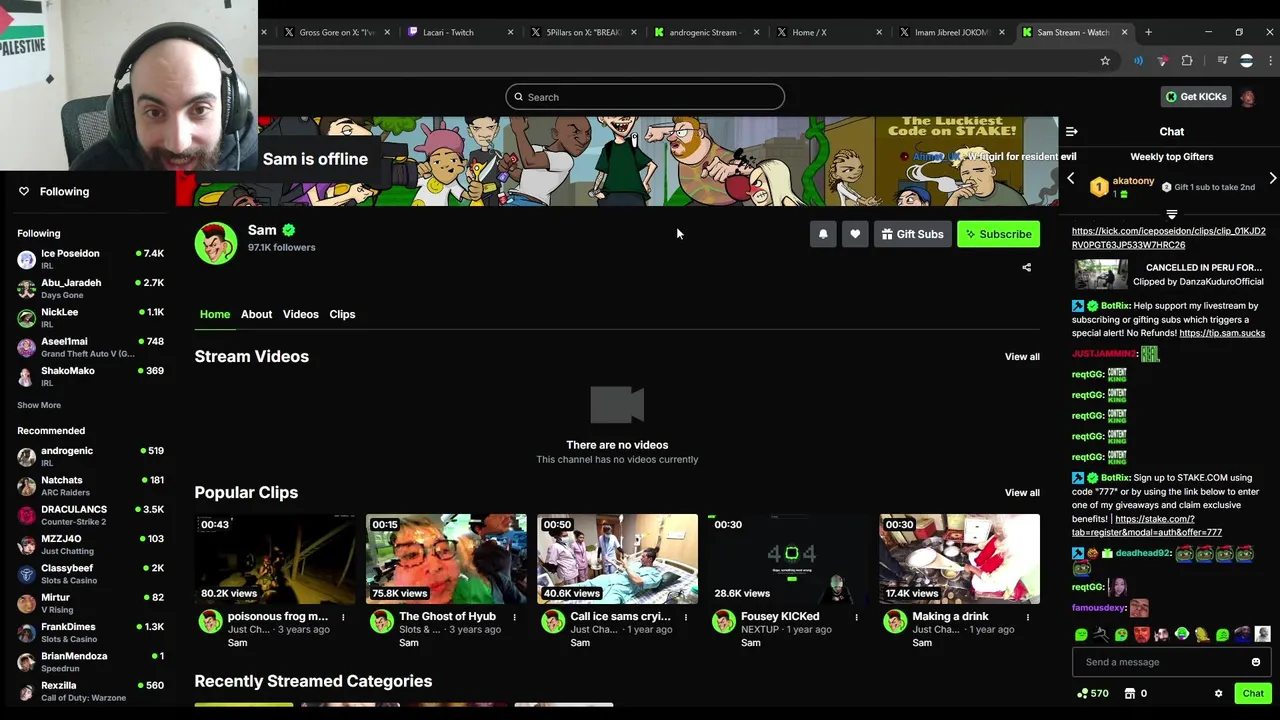Open the Videos channel tab
The width and height of the screenshot is (1280, 720).
tap(300, 314)
